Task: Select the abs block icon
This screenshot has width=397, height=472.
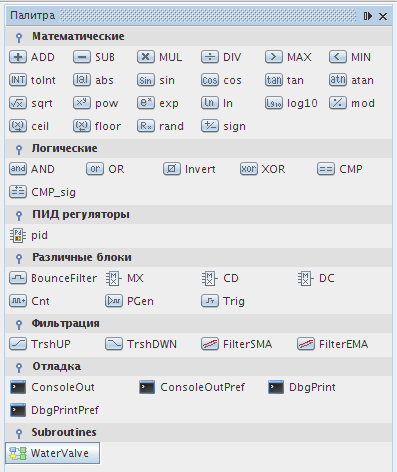Action: click(x=82, y=80)
